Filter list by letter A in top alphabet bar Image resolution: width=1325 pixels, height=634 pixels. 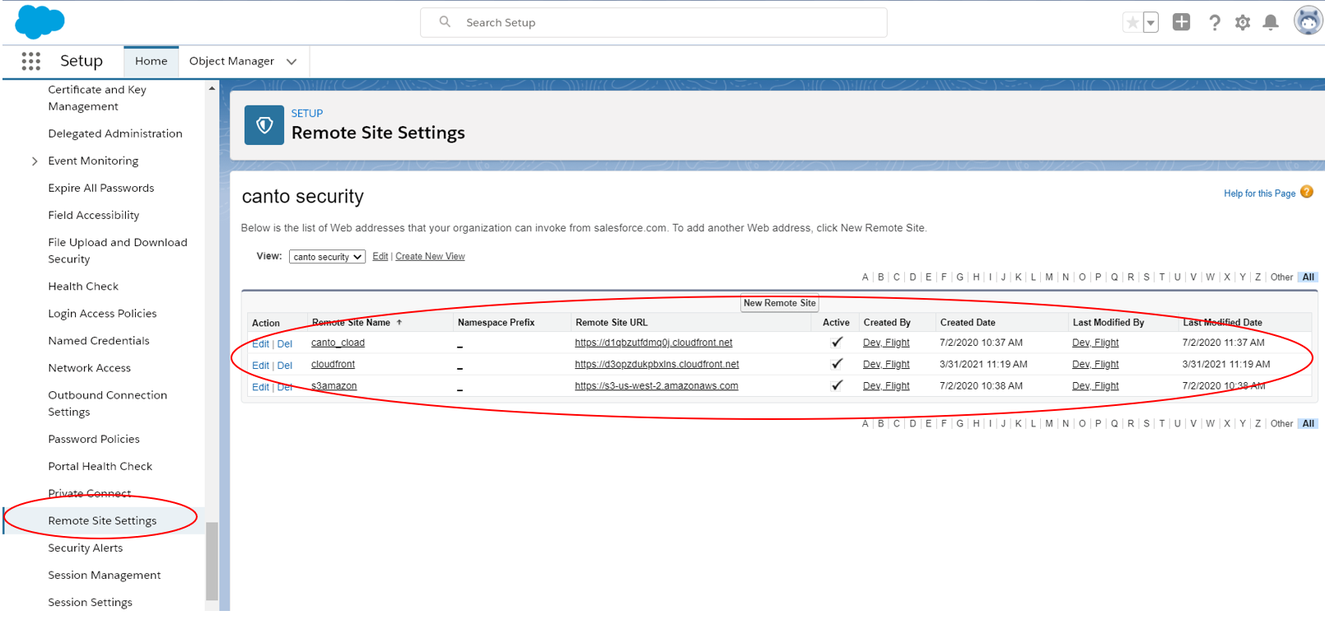[866, 277]
